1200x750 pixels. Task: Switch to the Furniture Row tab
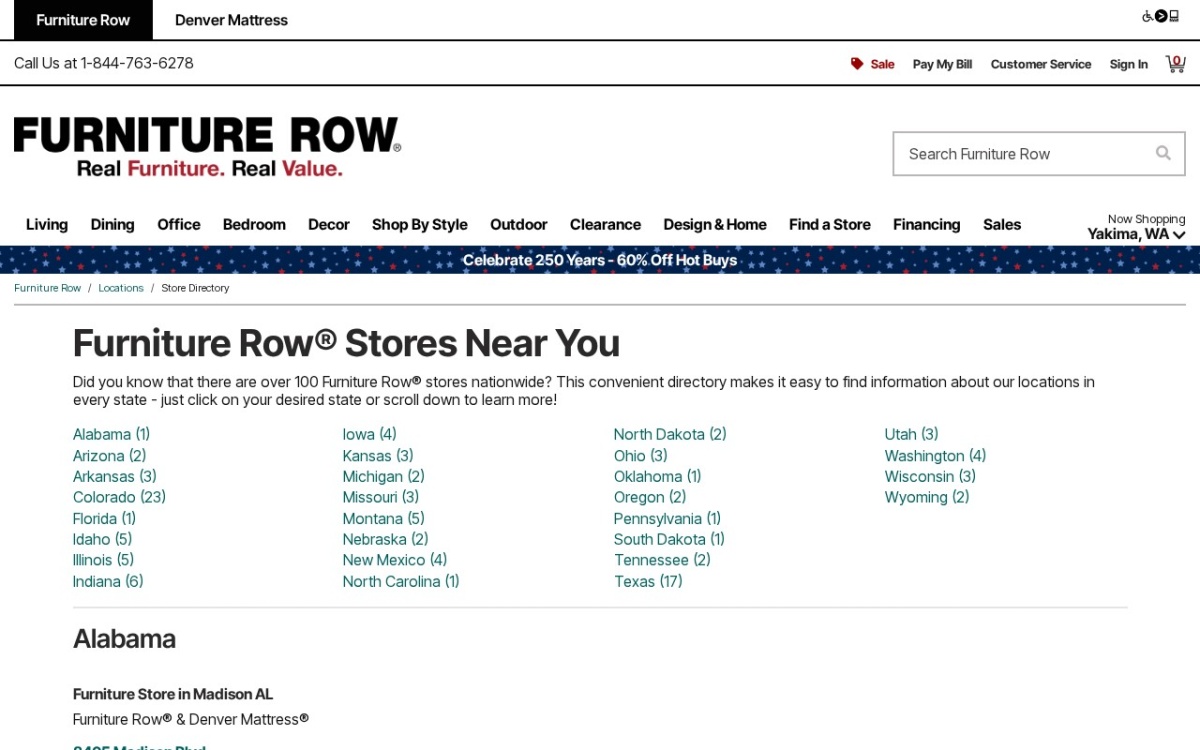pos(83,20)
